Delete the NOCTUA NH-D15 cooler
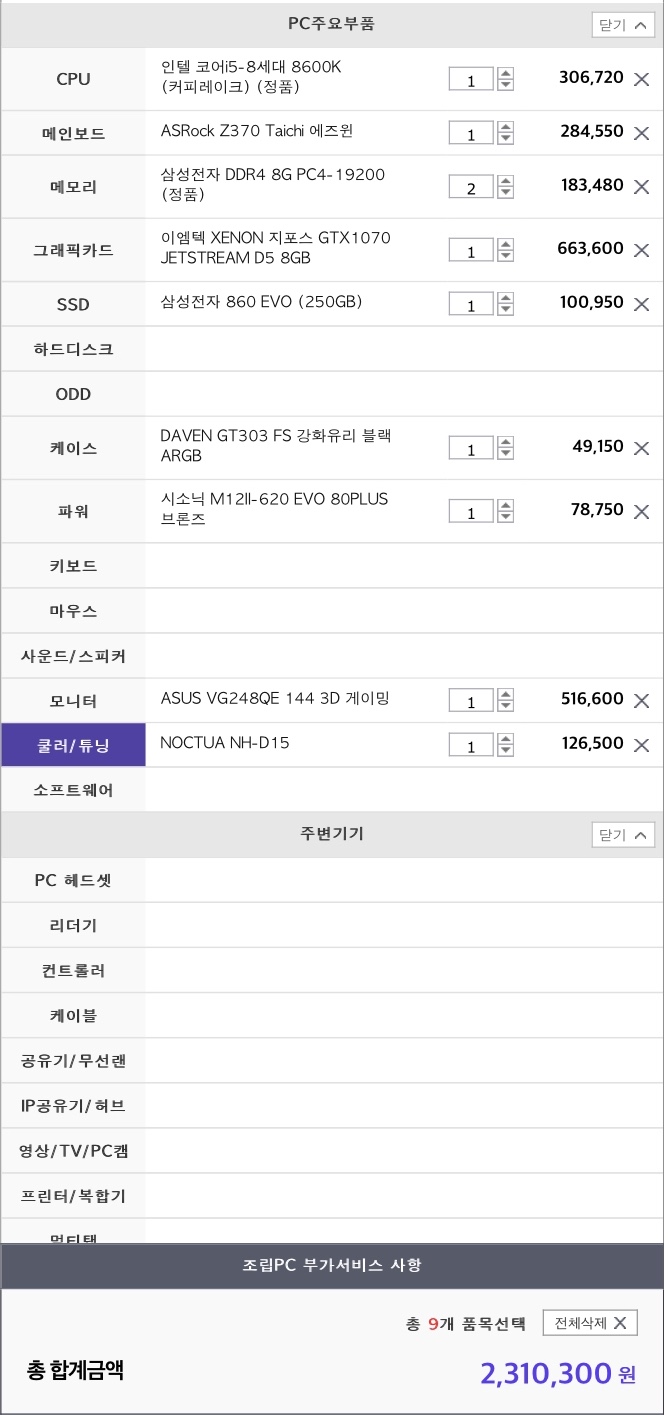This screenshot has height=1415, width=668. coord(642,745)
